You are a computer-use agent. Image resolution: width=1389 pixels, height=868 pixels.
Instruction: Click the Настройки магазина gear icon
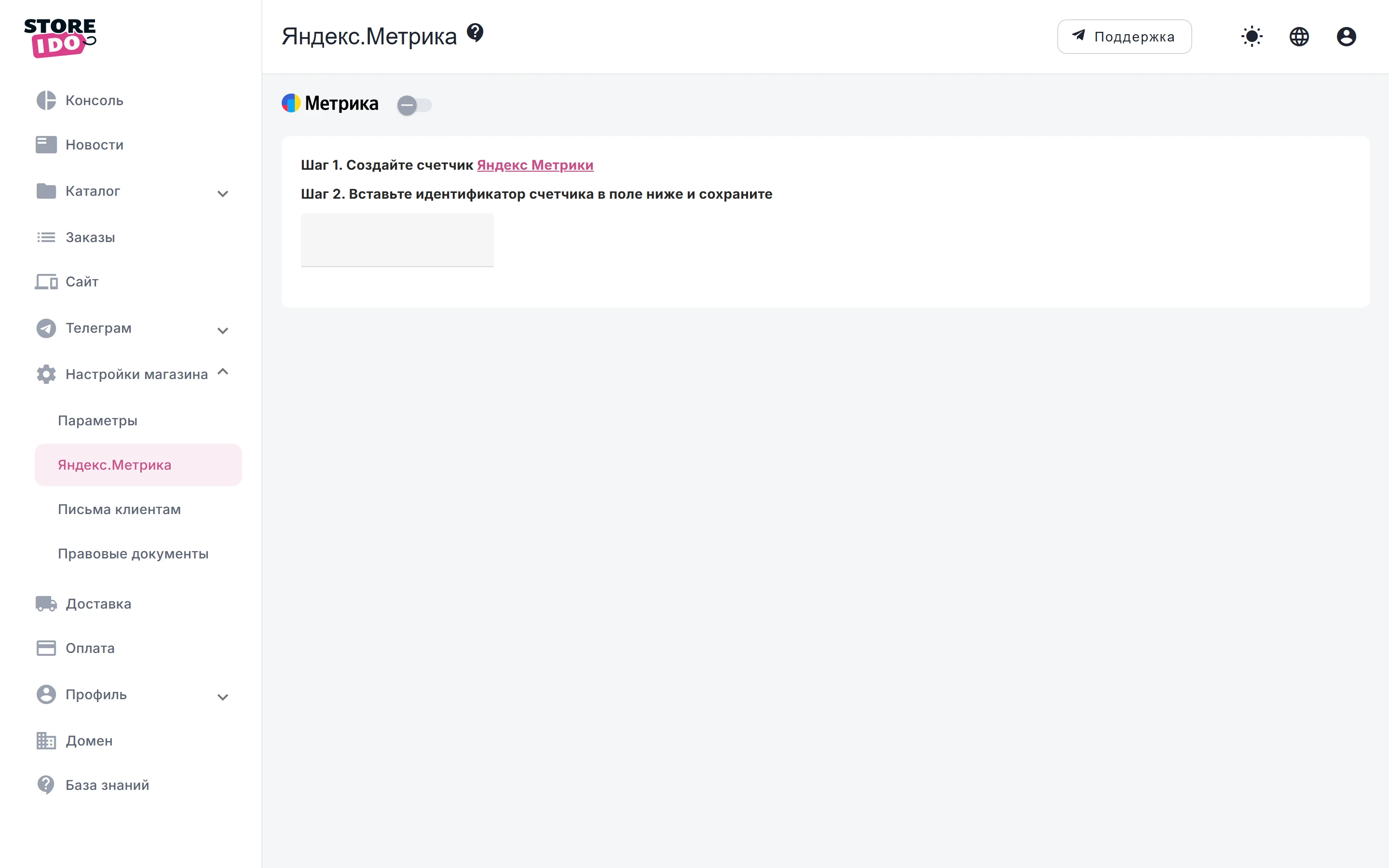[46, 374]
